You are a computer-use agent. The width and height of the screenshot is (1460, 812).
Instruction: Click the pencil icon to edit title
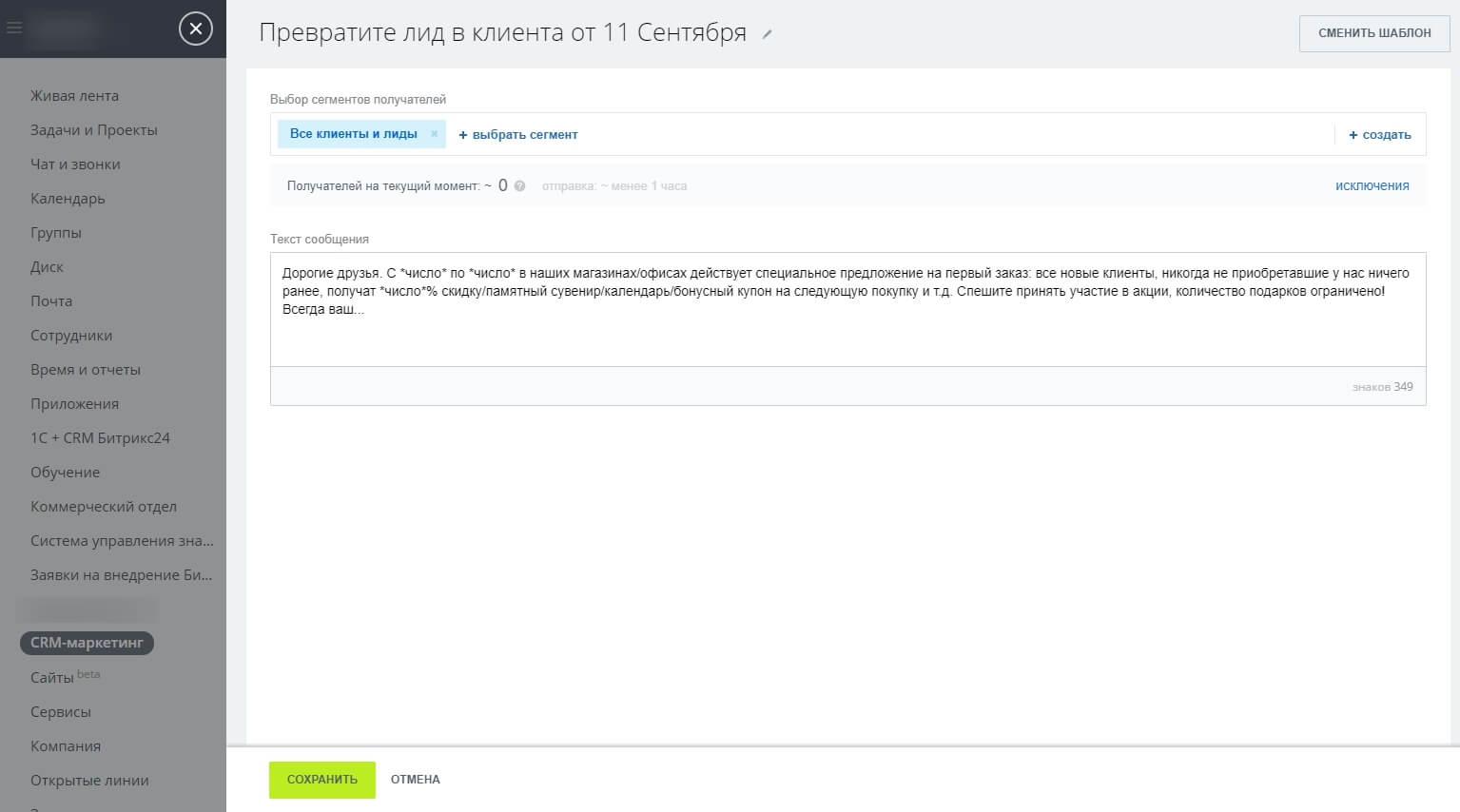[x=768, y=34]
